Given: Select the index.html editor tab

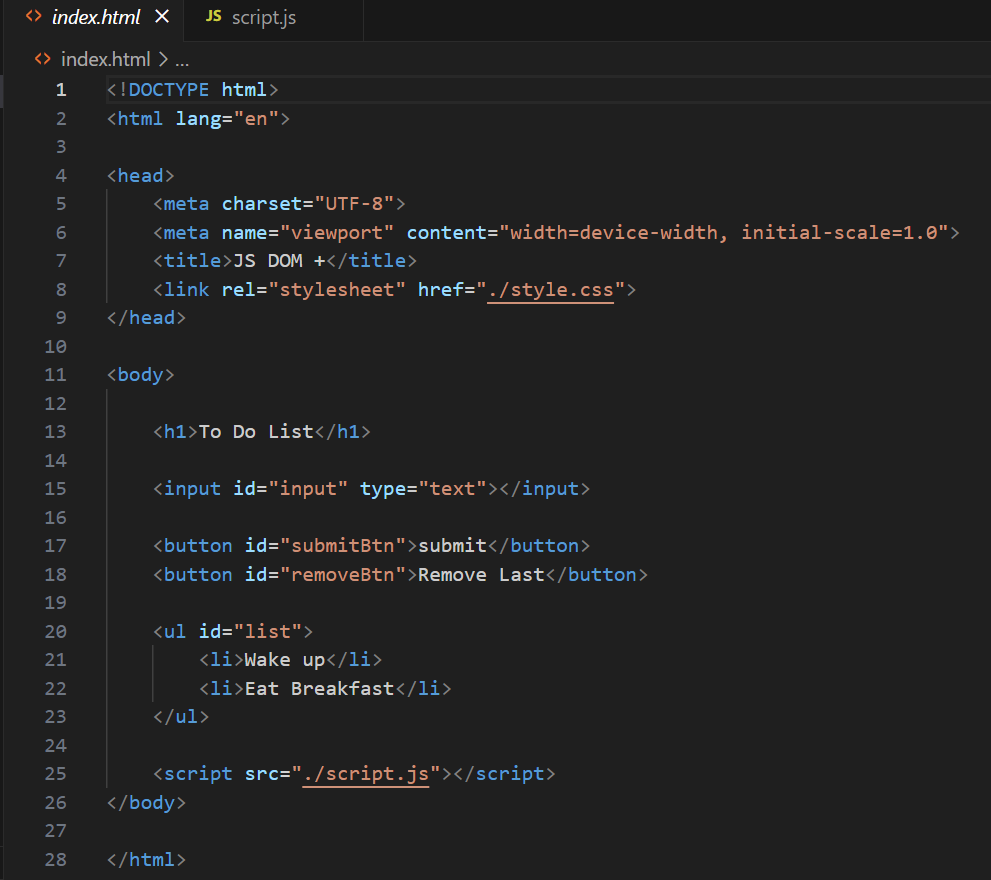Looking at the screenshot, I should (95, 18).
